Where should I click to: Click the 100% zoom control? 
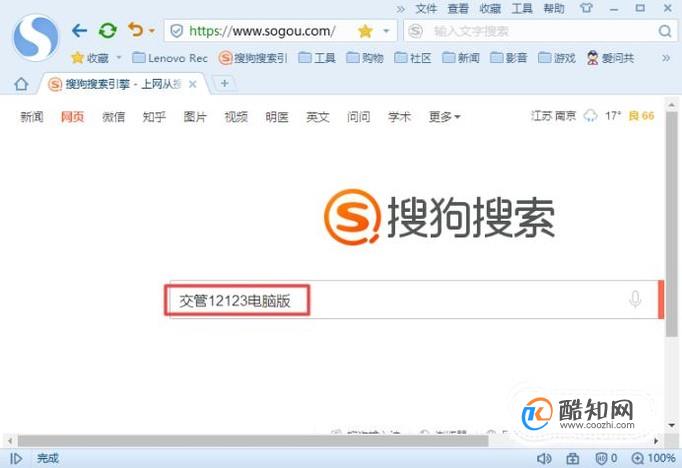click(x=654, y=458)
